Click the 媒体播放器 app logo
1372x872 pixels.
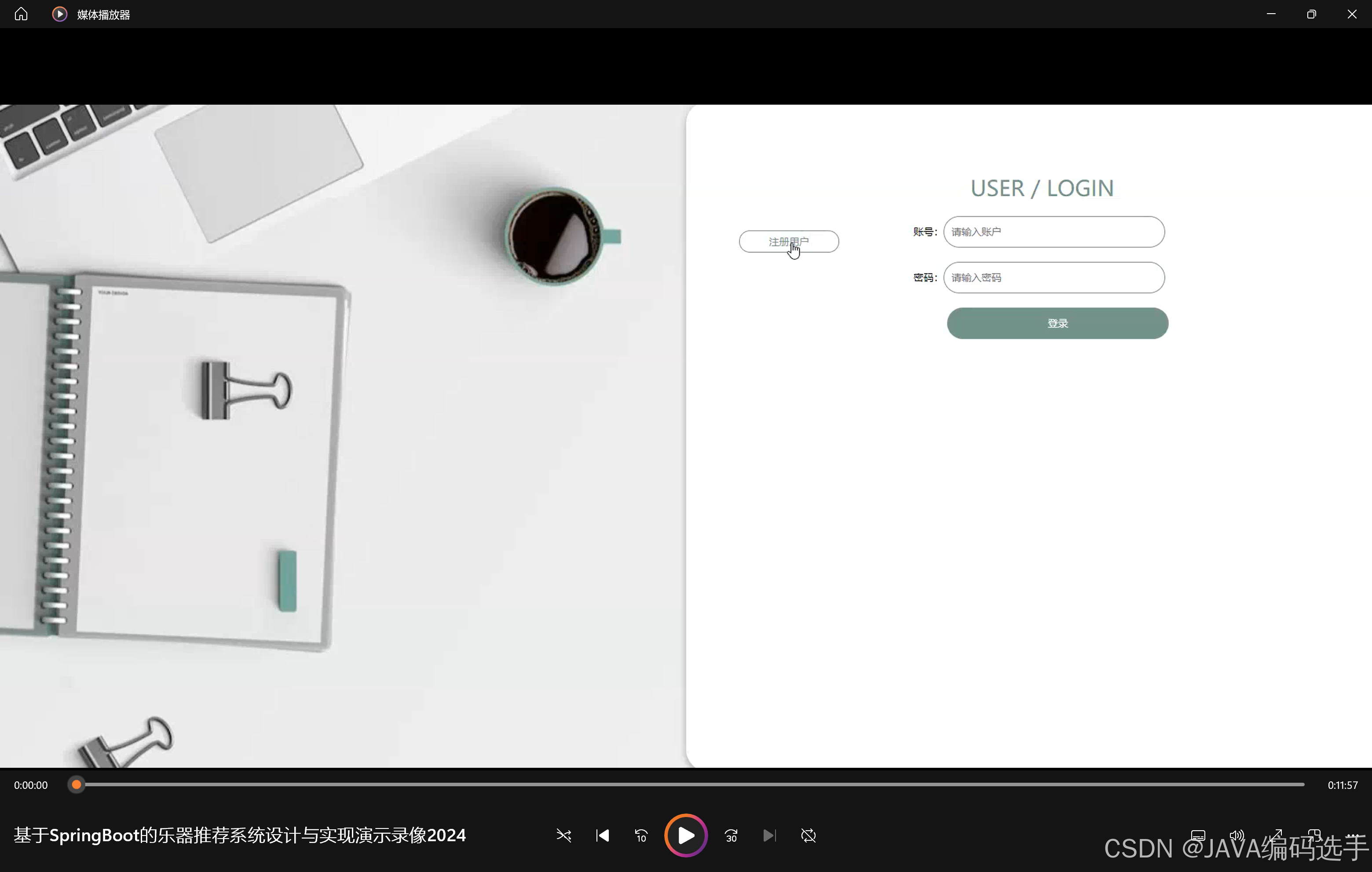[x=59, y=14]
